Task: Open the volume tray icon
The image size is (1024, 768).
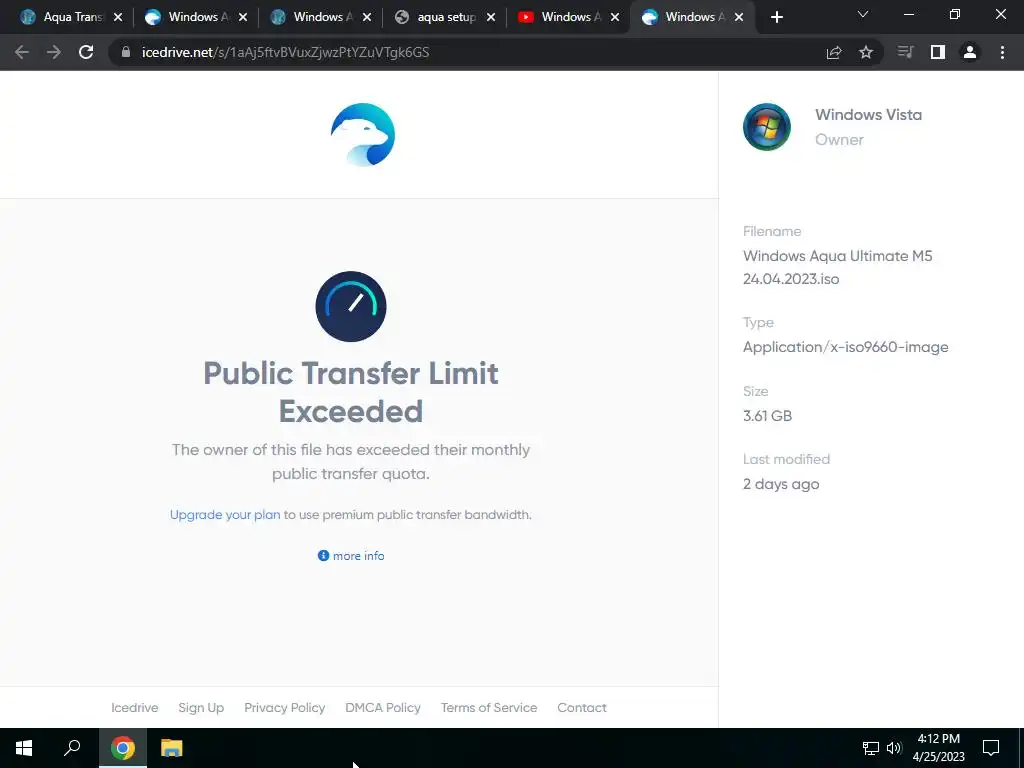Action: coord(894,748)
